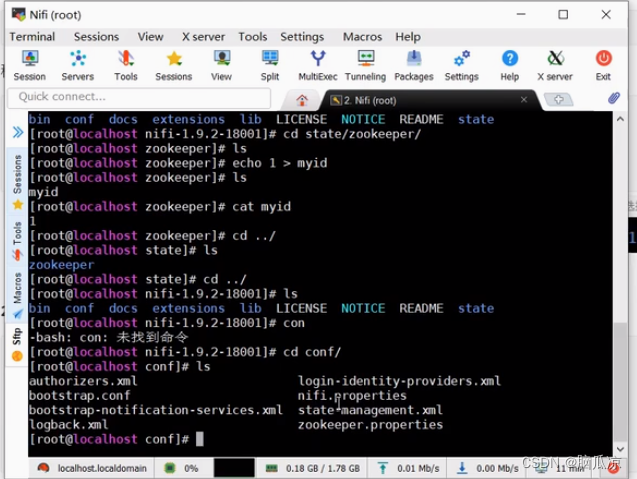Open the Servers toolbar icon
Viewport: 637px width, 479px height.
[x=78, y=65]
